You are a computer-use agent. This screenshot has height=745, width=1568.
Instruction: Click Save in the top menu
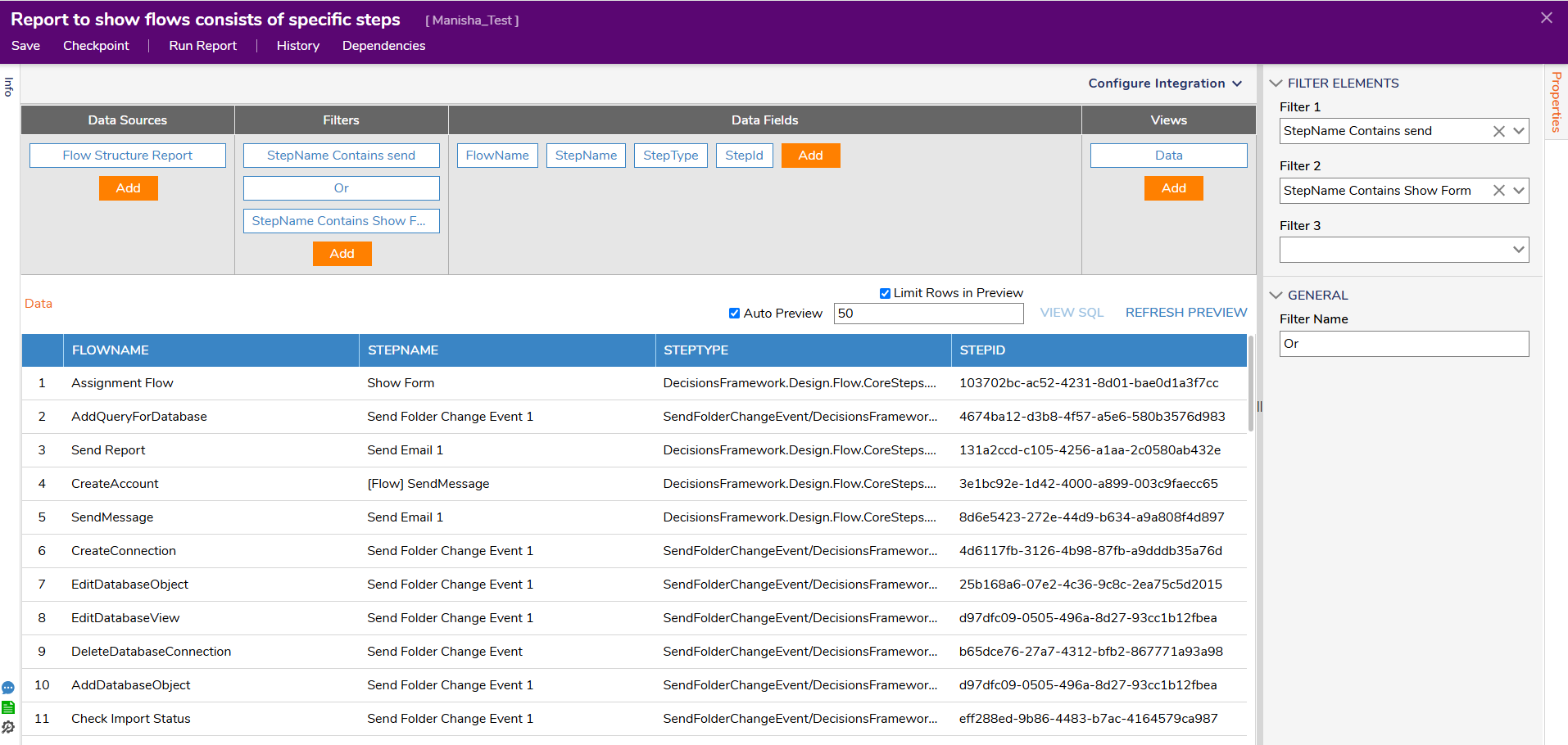click(x=25, y=46)
